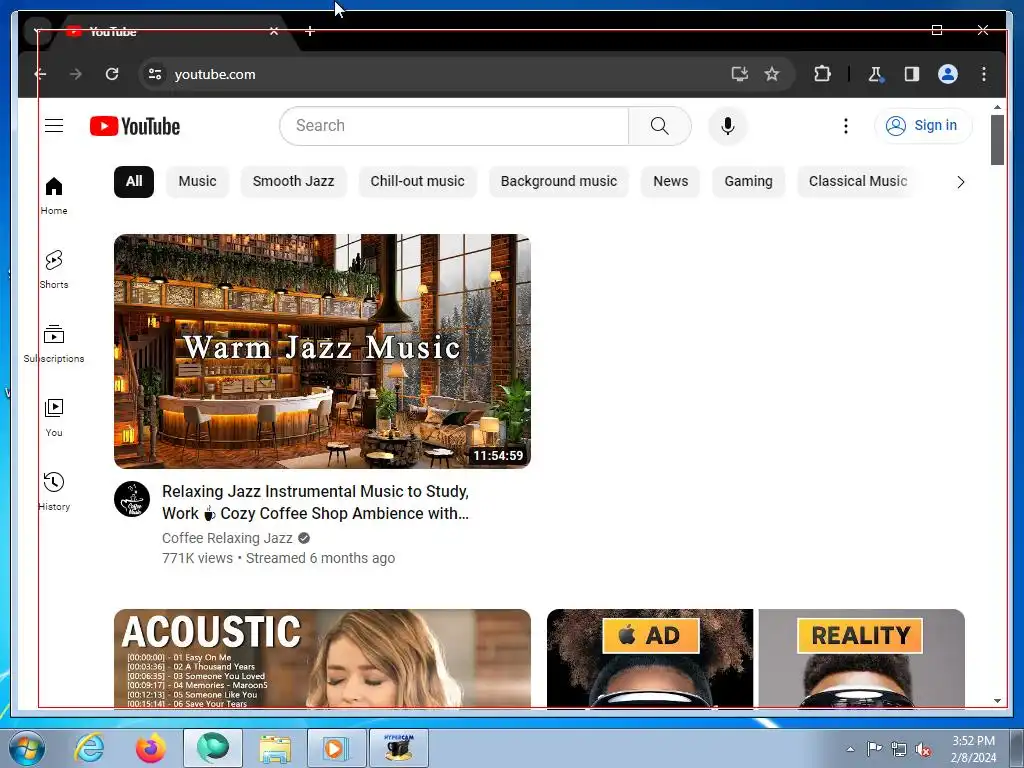Select the All filter chip
The height and width of the screenshot is (768, 1024).
[x=134, y=181]
